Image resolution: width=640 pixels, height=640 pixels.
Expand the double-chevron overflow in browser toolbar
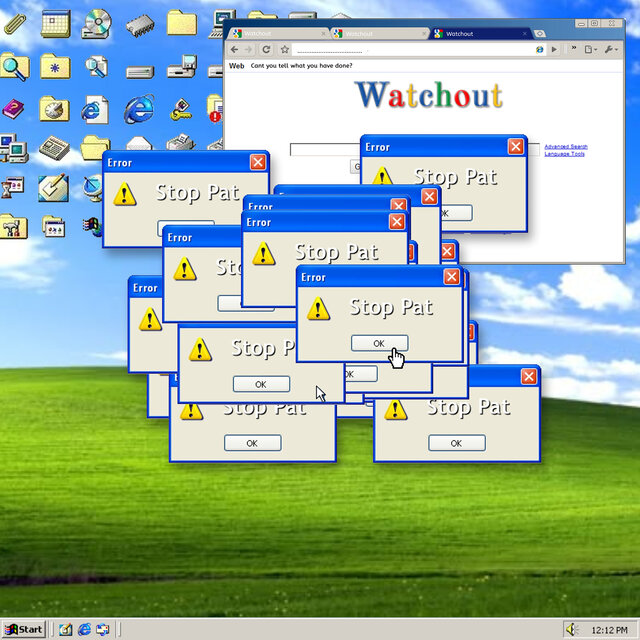[574, 49]
